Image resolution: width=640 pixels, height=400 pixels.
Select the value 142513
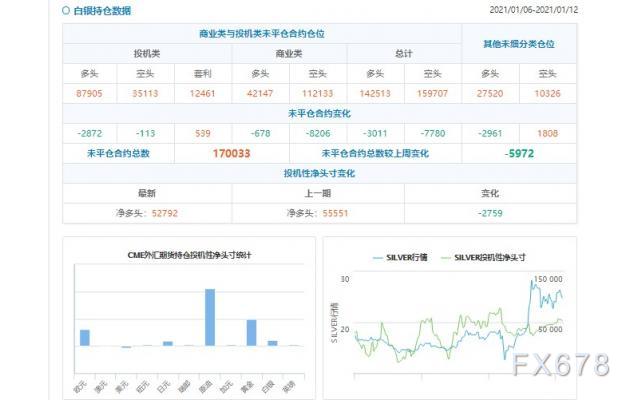coord(375,93)
